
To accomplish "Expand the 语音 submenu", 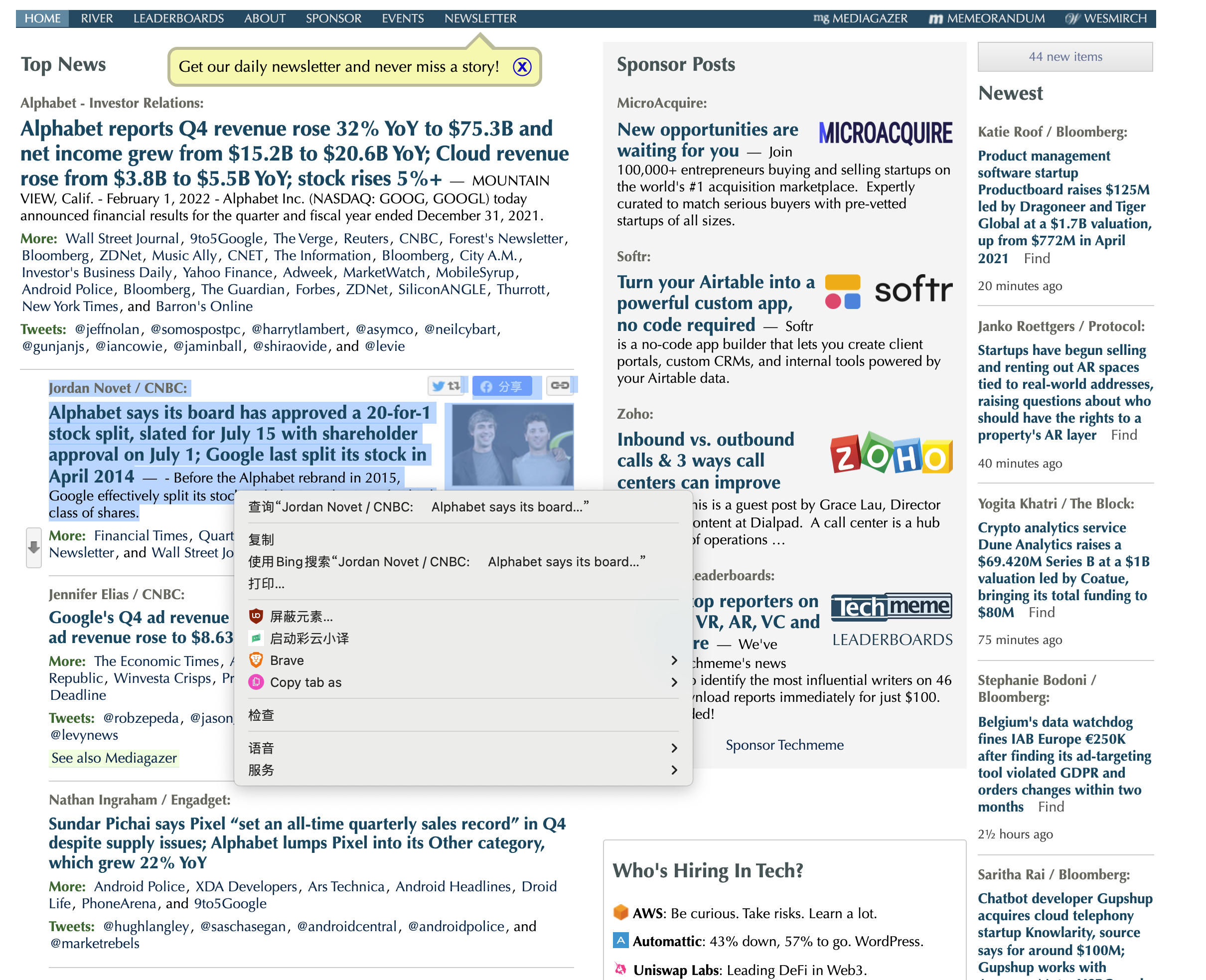I will [673, 748].
